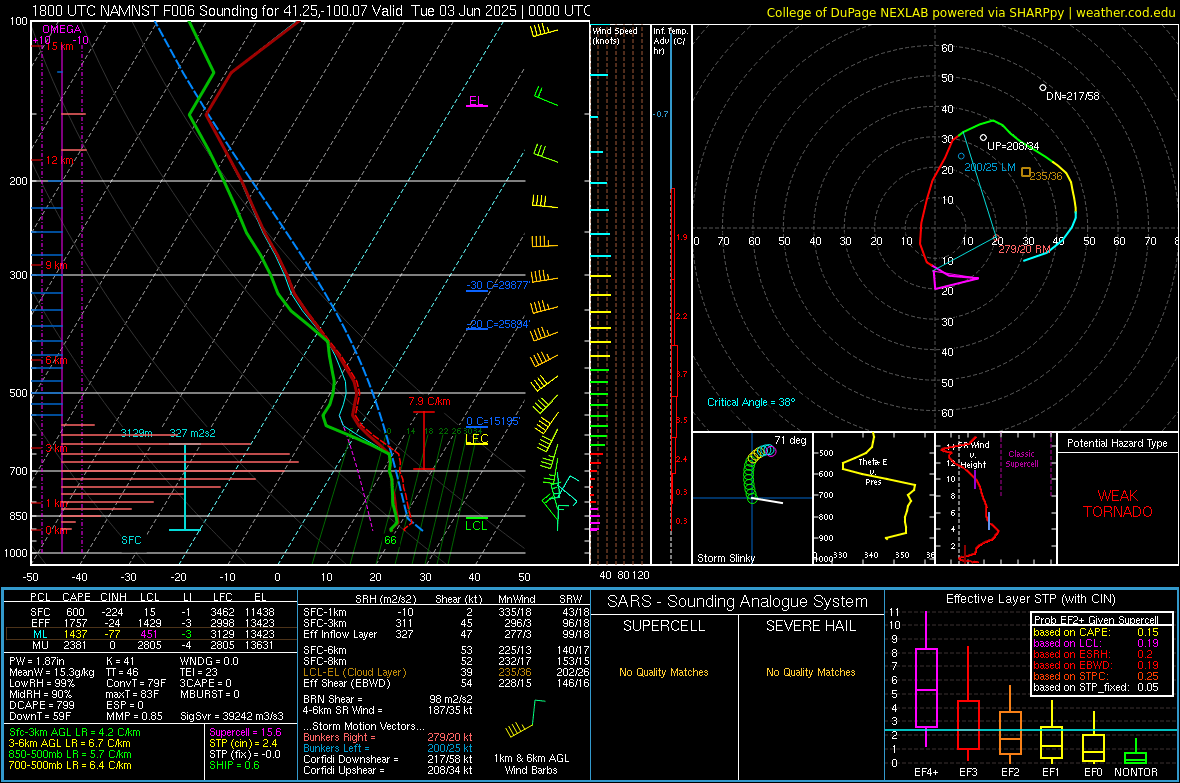
Task: Click the 700-500mb LR = 6.4 C/km line
Action: coord(70,765)
